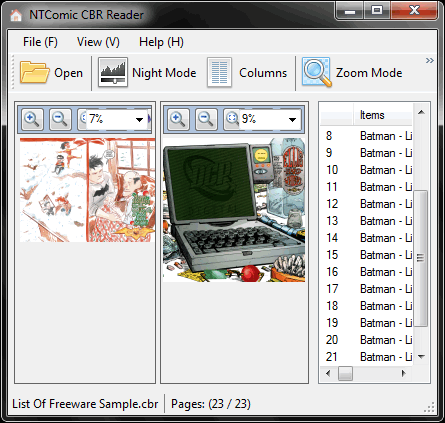Screen dimensions: 445x423
Task: Select page item row 12
Action: 366,204
